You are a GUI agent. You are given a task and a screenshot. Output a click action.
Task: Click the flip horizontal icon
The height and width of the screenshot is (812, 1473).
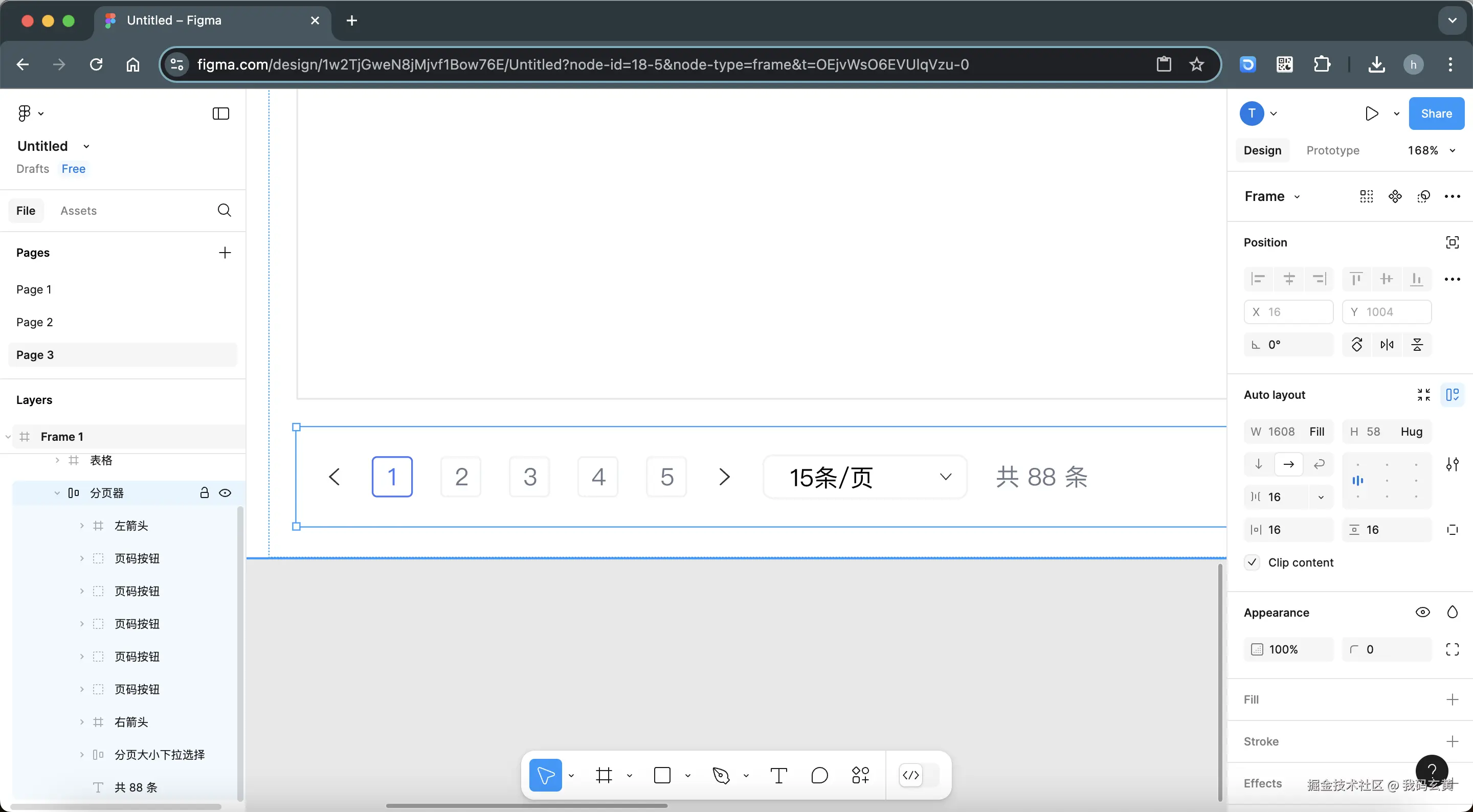(1387, 345)
